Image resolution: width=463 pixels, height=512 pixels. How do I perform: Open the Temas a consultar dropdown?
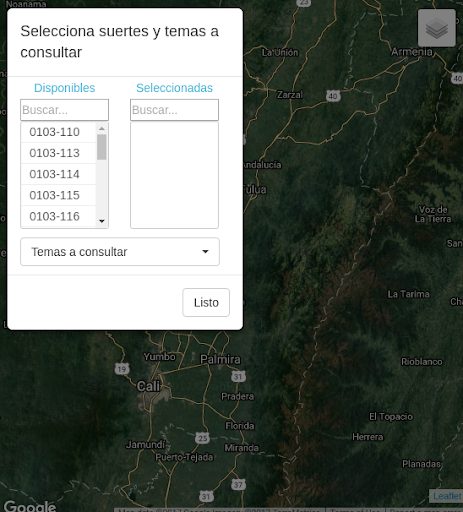coord(120,252)
